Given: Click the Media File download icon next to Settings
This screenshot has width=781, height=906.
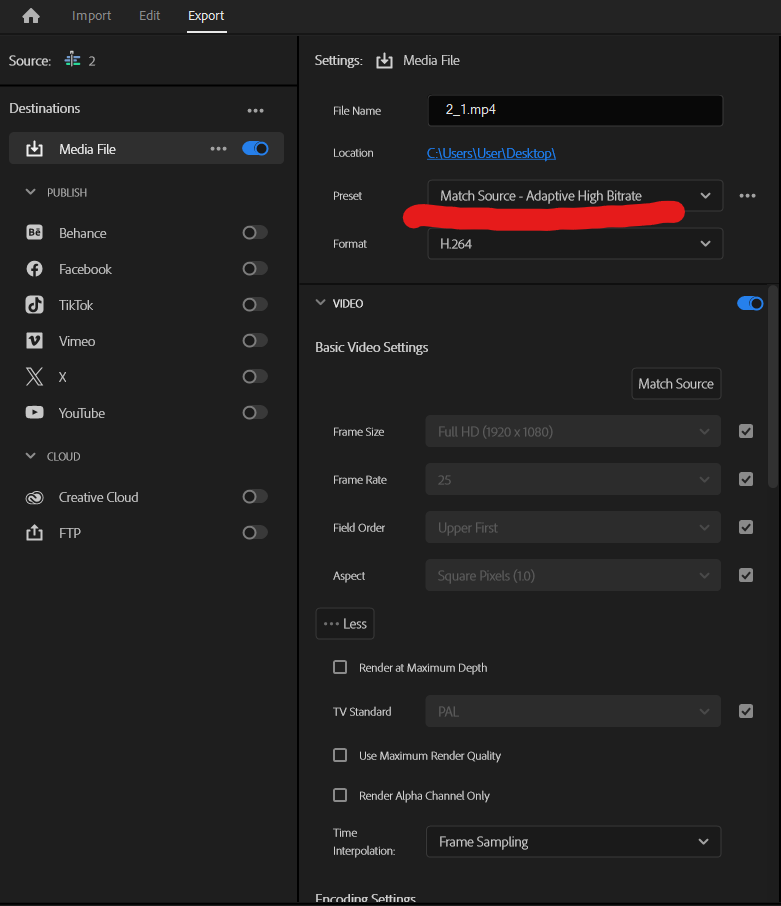Looking at the screenshot, I should pos(384,60).
